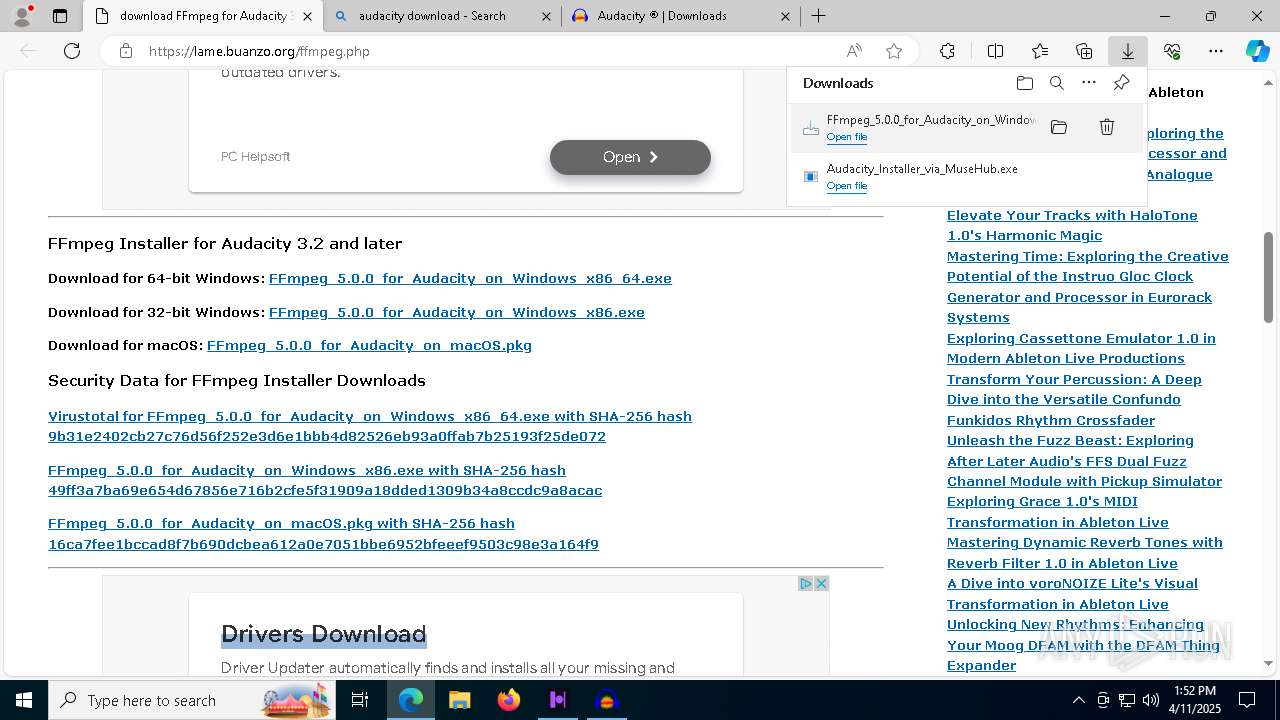Open Mastering Time Instruo Gloc Clock article

(x=1088, y=287)
